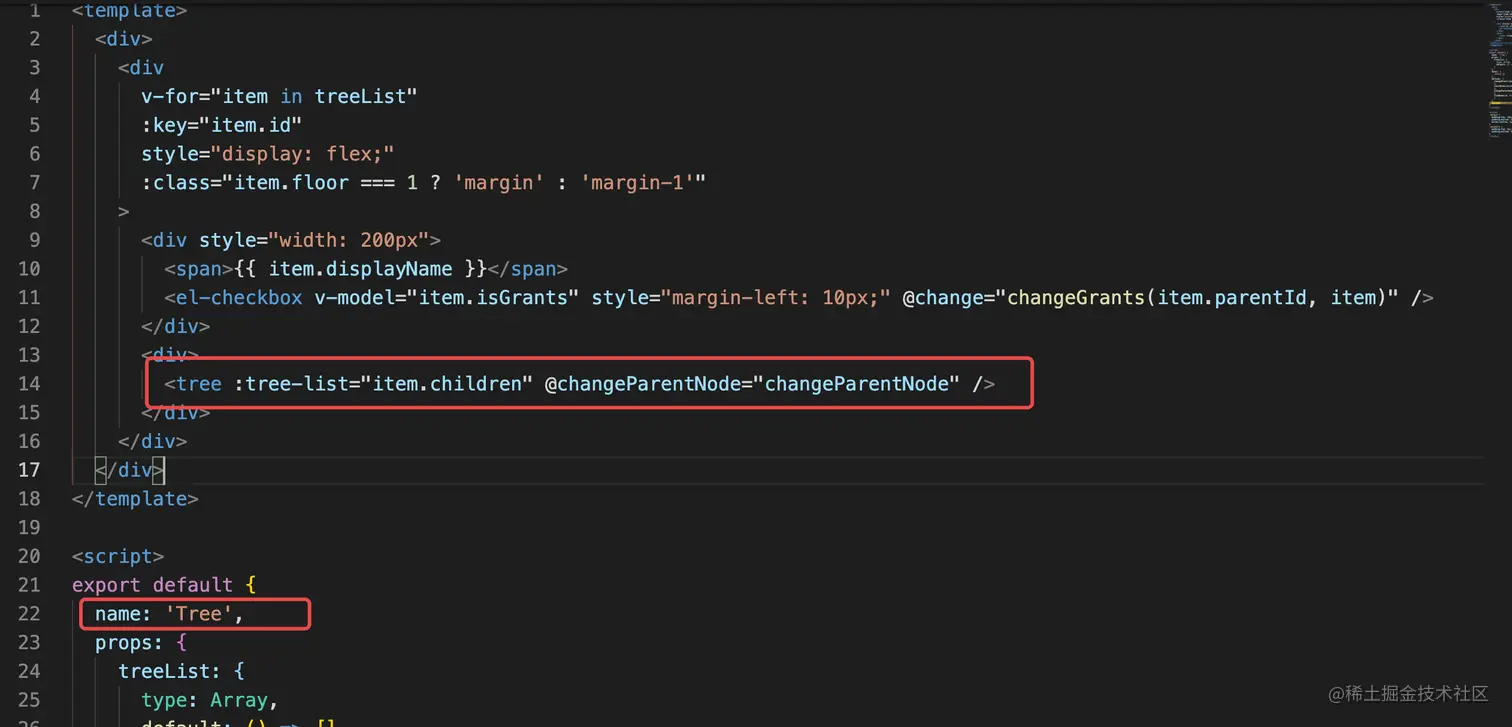Screen dimensions: 1512x727
Task: Click line number 22 in the gutter
Action: [x=29, y=614]
